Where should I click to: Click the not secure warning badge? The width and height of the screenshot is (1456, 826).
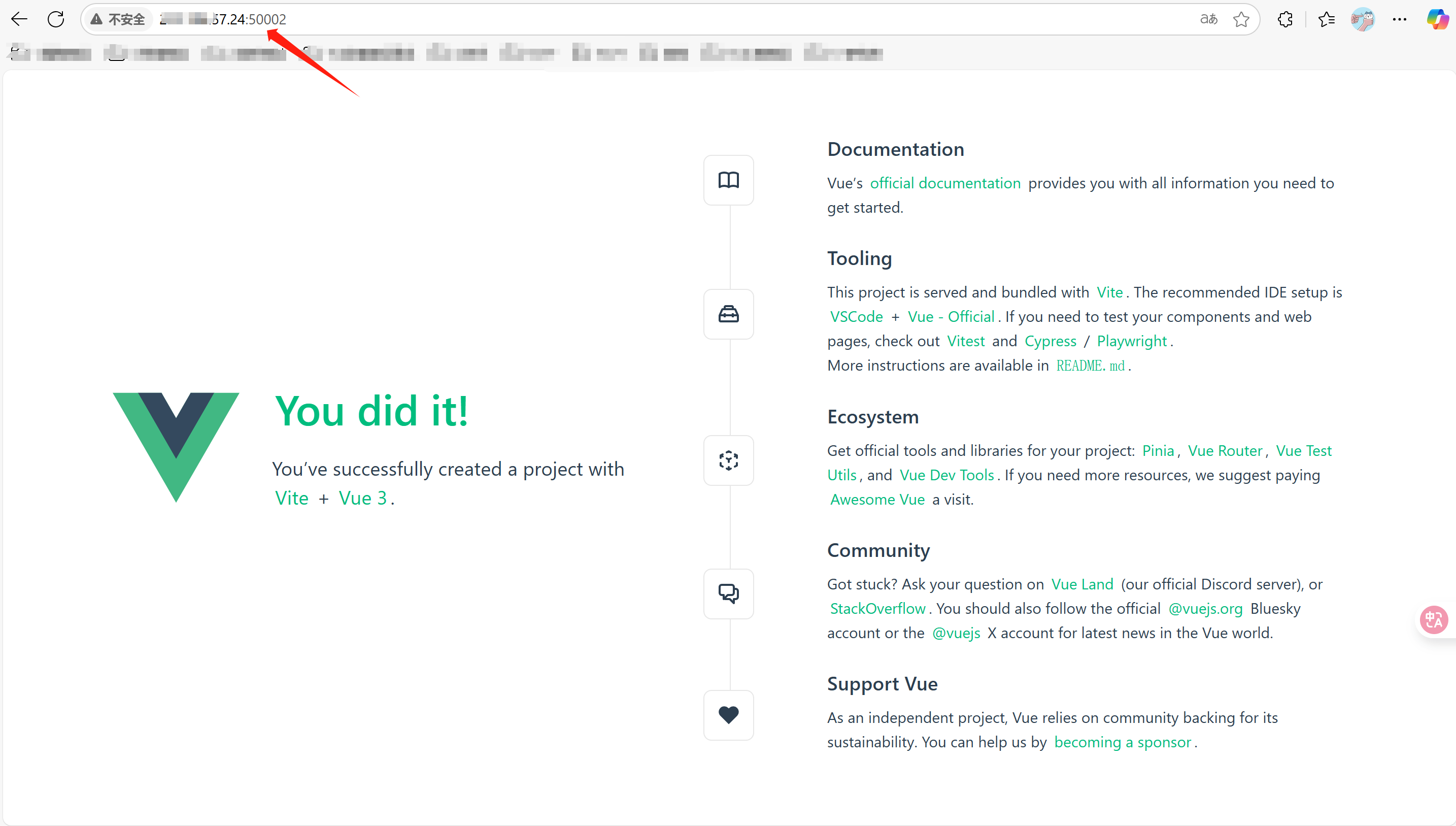[x=118, y=19]
